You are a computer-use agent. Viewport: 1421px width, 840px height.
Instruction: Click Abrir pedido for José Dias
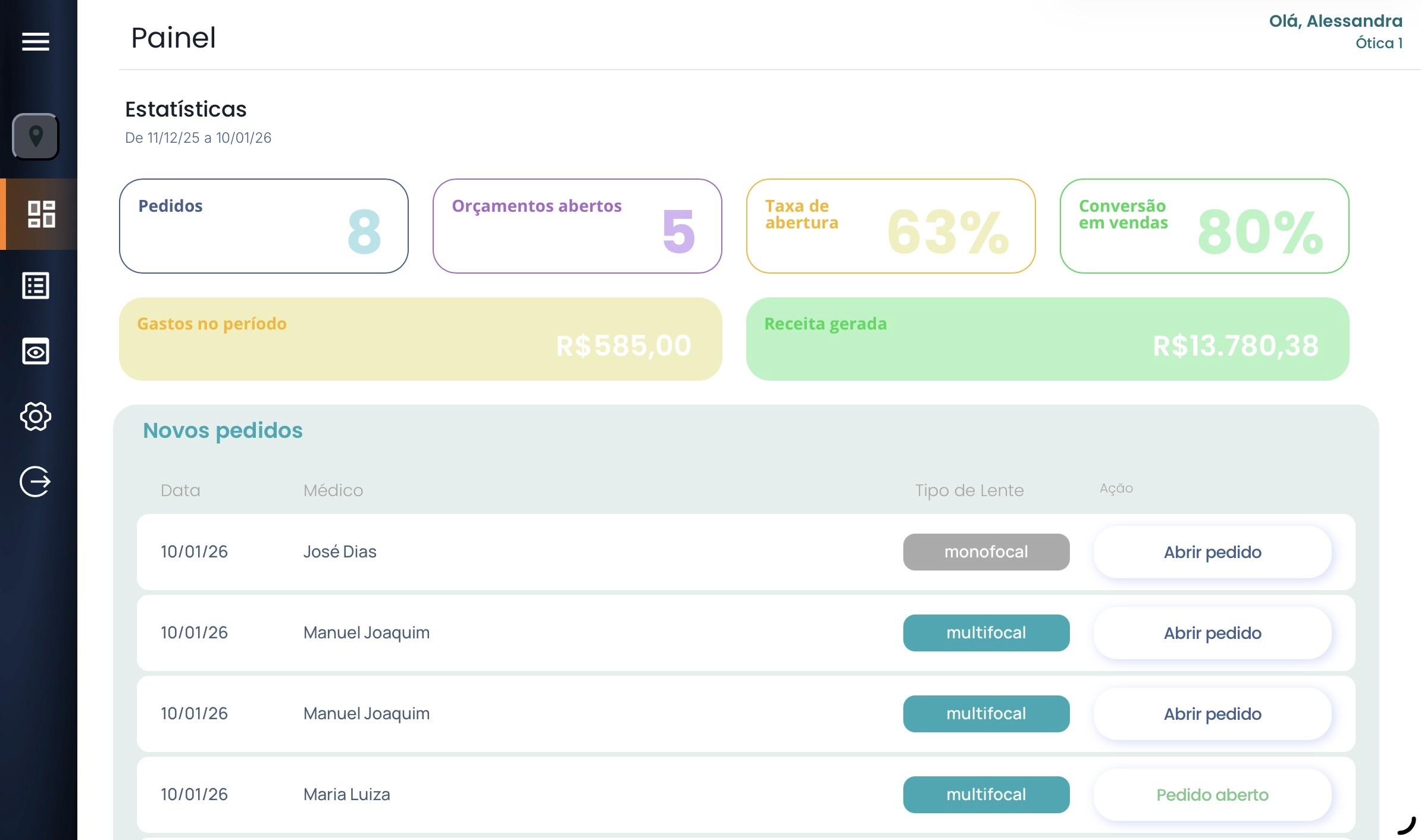tap(1212, 552)
